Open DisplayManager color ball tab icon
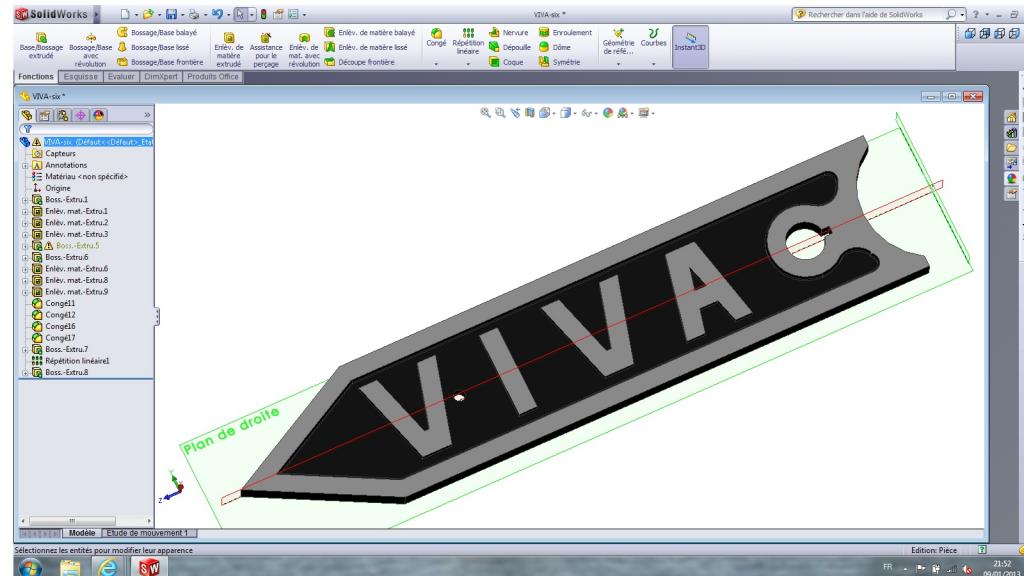Viewport: 1024px width, 576px height. pyautogui.click(x=99, y=115)
